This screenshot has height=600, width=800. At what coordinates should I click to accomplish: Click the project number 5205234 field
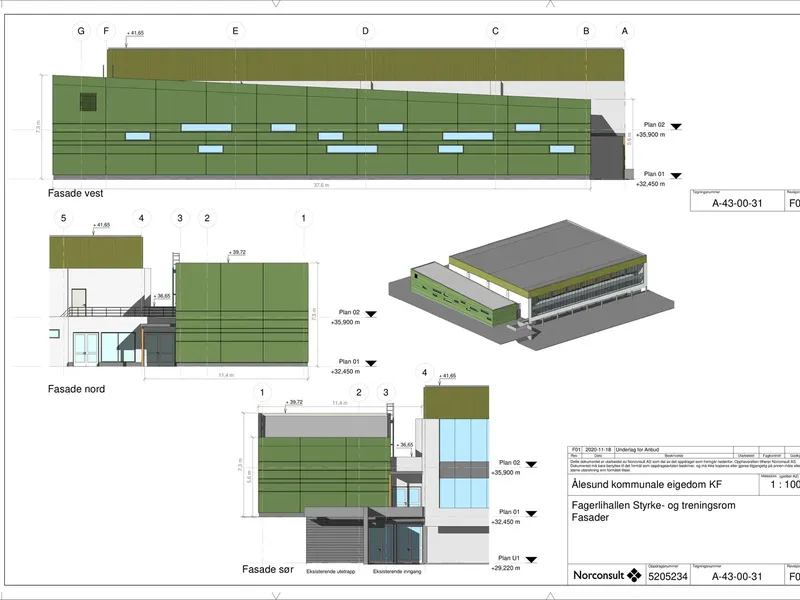pos(668,577)
